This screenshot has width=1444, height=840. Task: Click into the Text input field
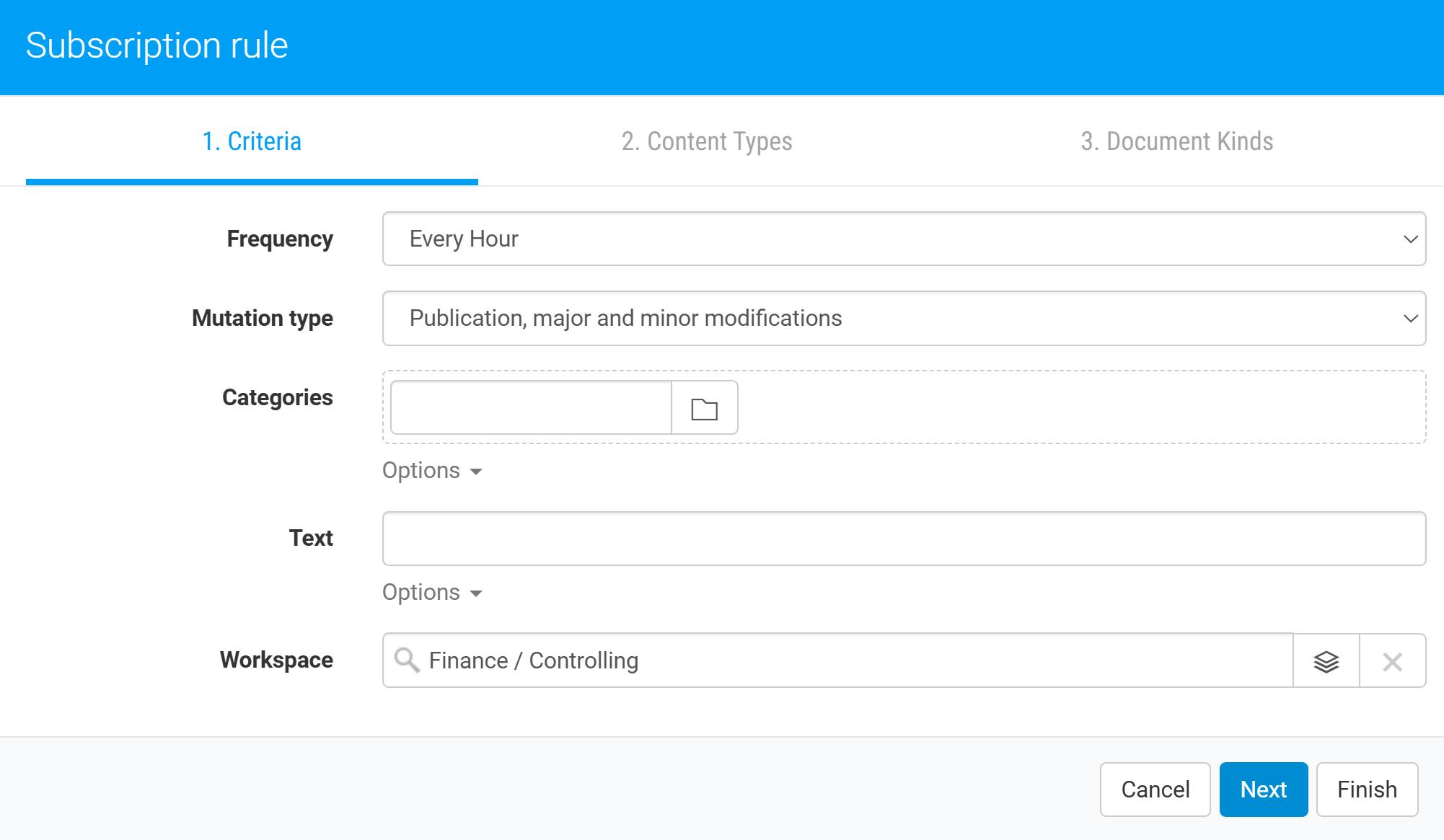coord(903,539)
